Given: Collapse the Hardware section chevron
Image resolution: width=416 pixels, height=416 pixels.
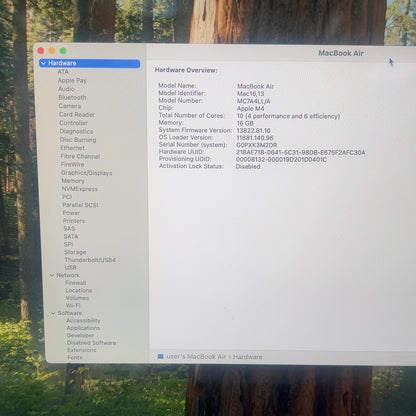Looking at the screenshot, I should (43, 63).
